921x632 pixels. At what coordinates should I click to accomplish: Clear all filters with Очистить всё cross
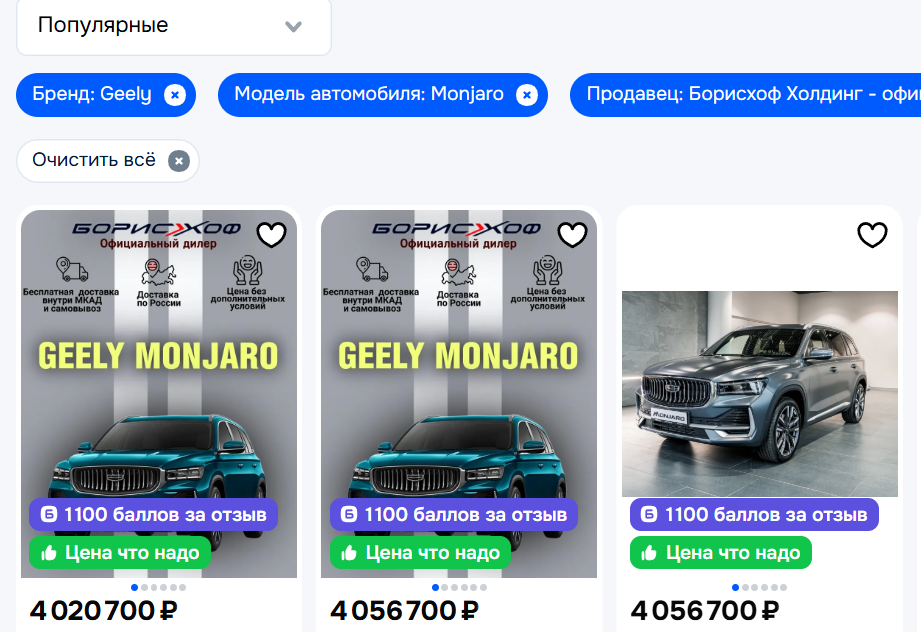179,161
